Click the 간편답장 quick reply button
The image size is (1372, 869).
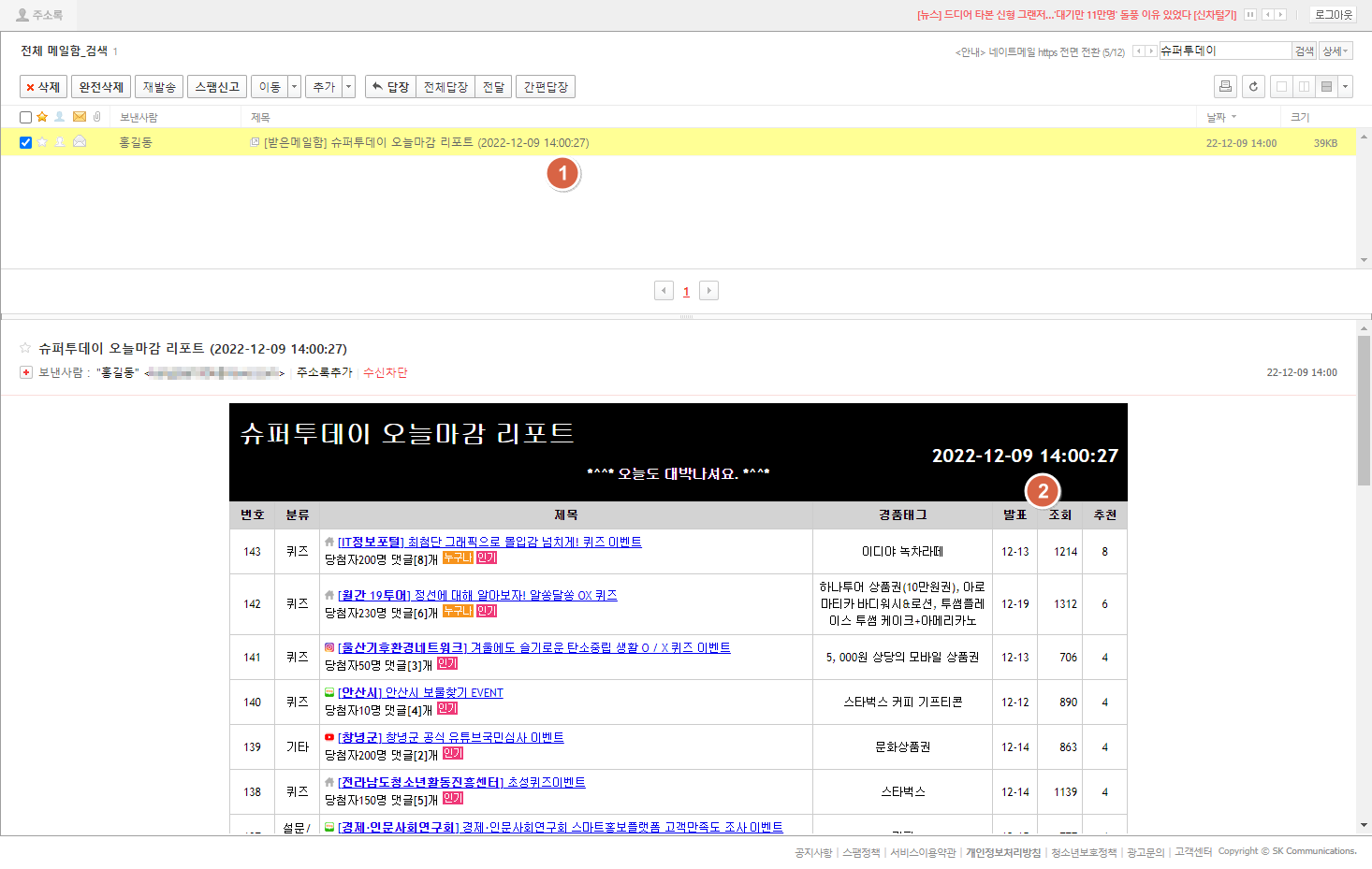point(546,87)
